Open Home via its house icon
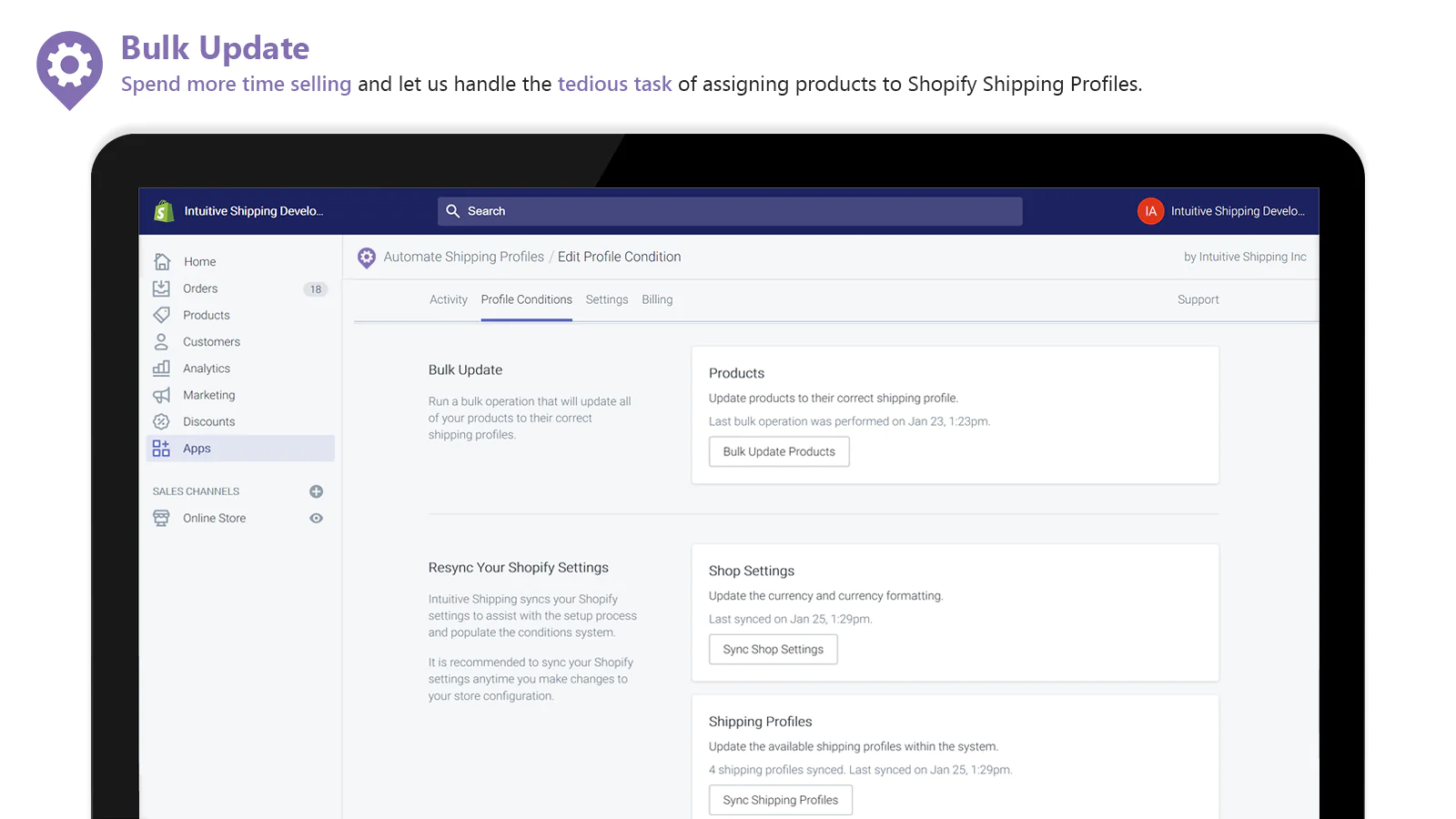The image size is (1456, 819). pos(162,262)
